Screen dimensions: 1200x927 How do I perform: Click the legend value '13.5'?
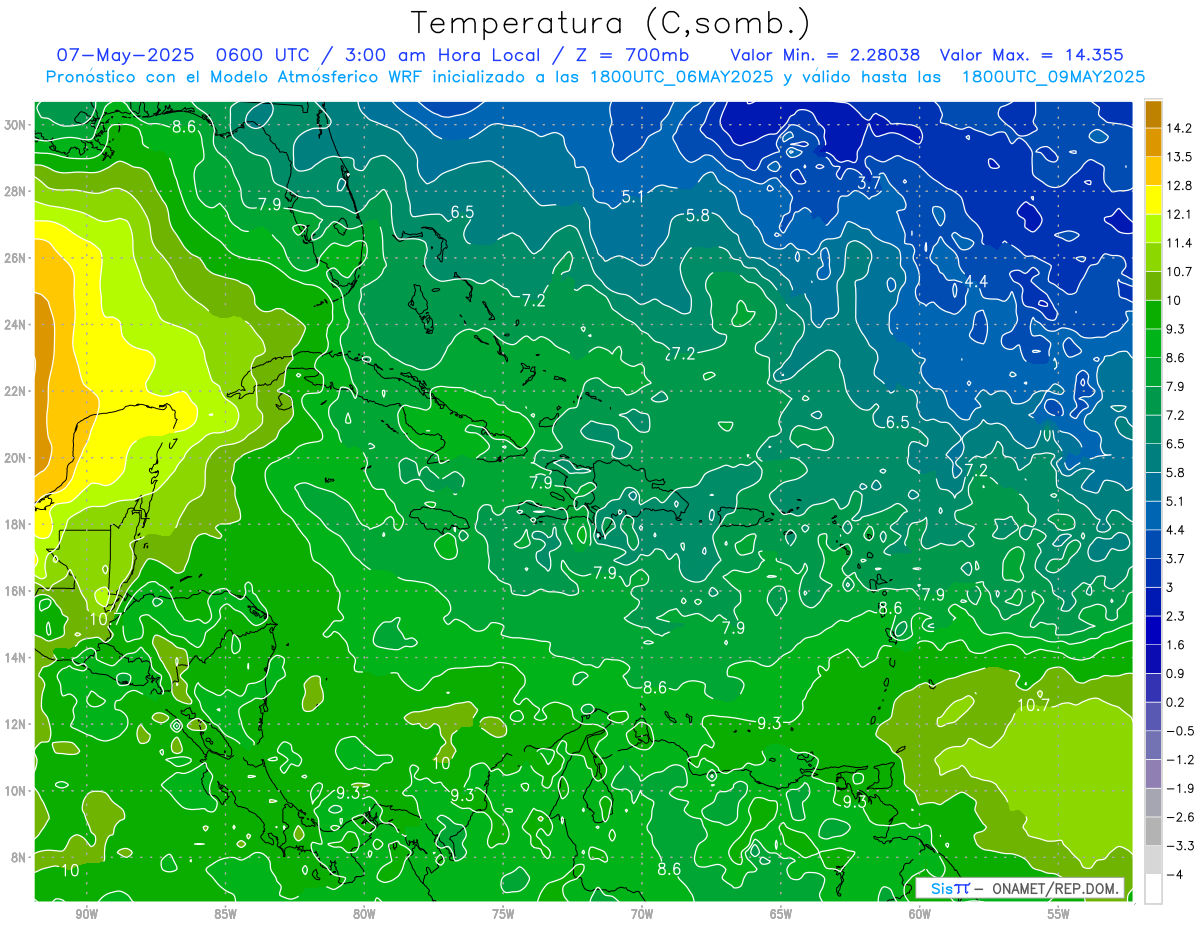point(1180,157)
